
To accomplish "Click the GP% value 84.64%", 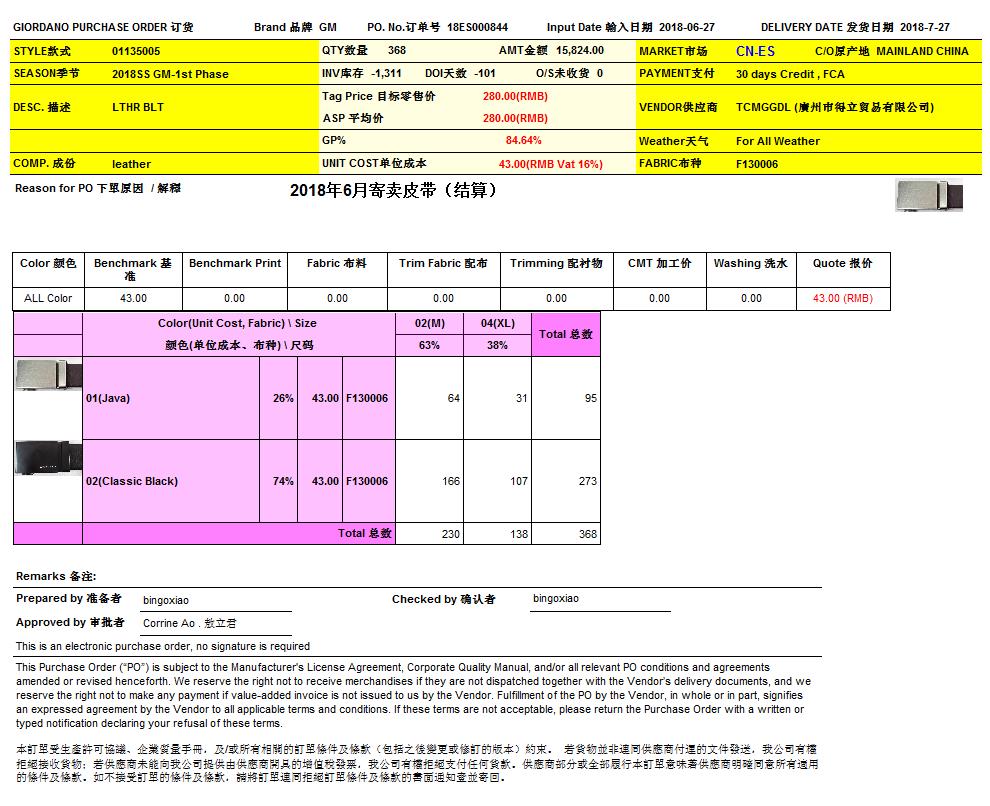I will tap(523, 141).
